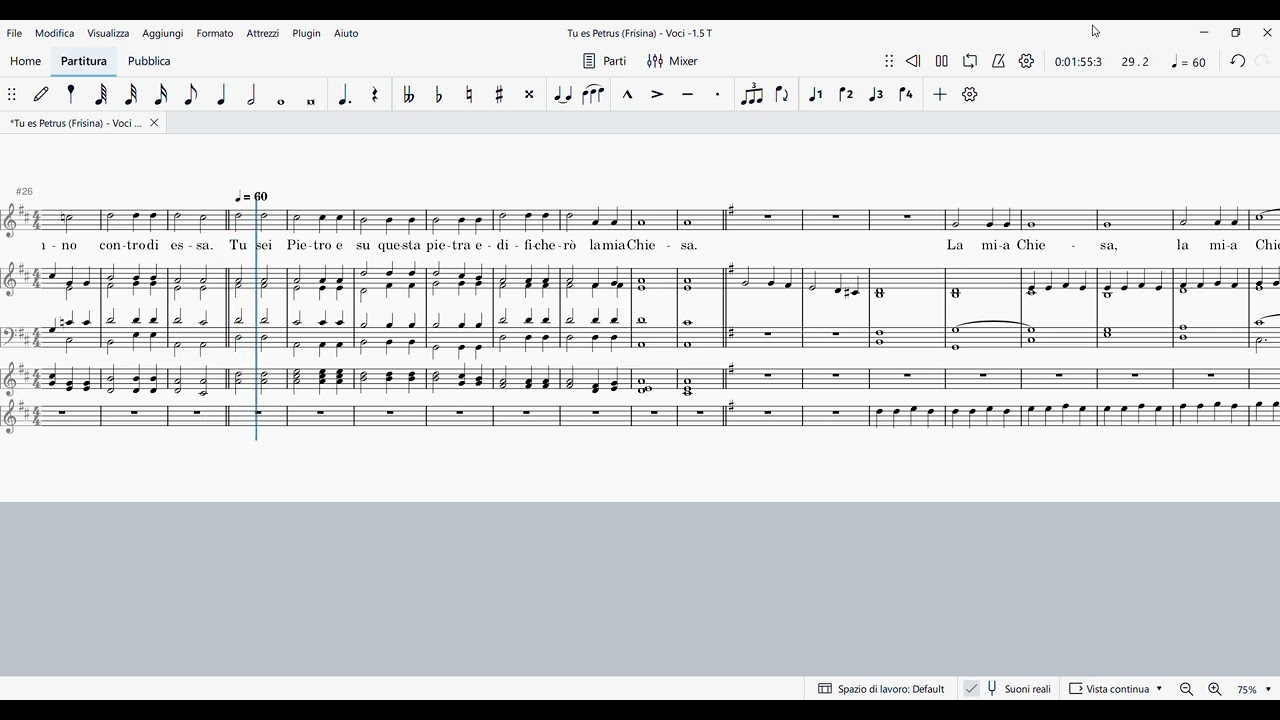Select the 64th note duration
The image size is (1280, 720).
(101, 94)
